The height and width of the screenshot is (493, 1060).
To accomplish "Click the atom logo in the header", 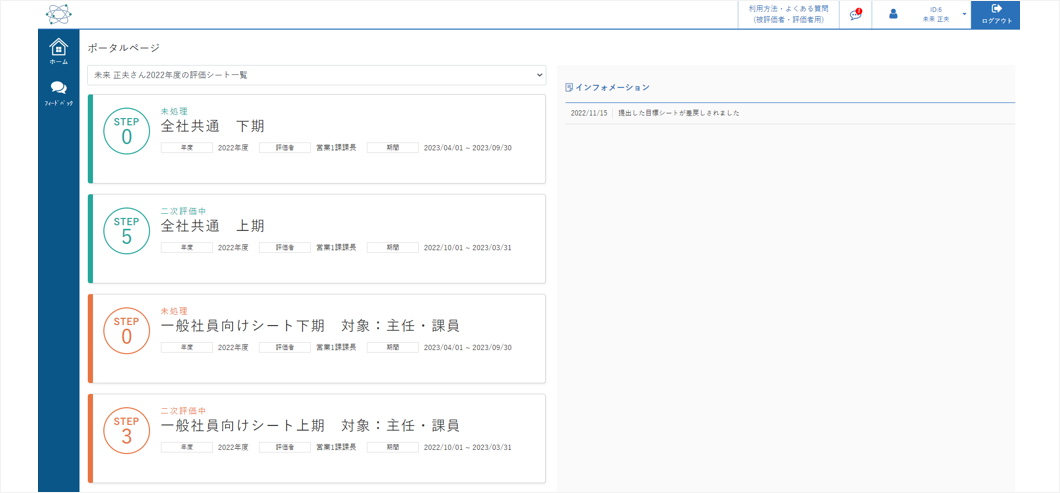I will 59,14.
